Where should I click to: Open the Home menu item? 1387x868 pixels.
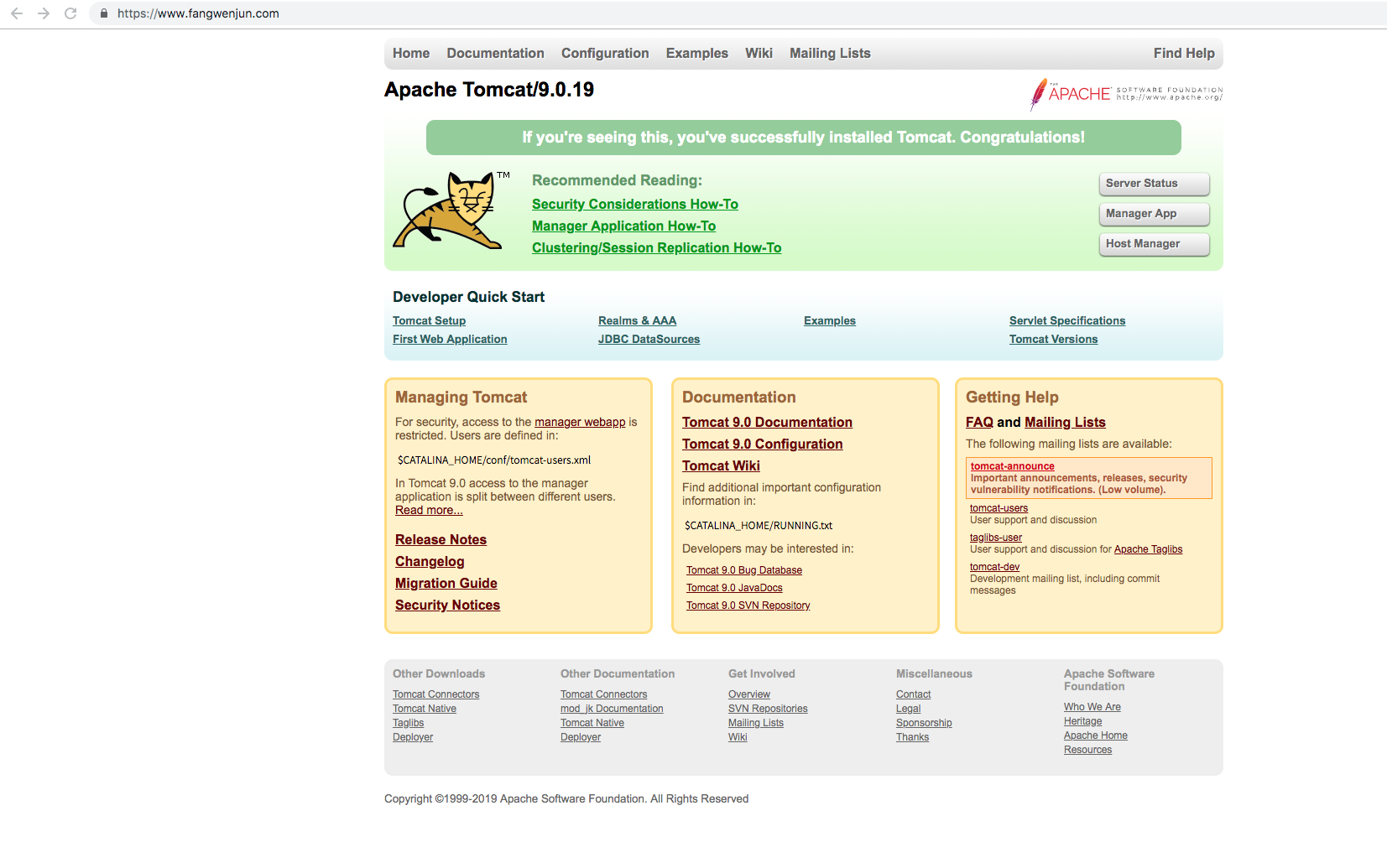[x=411, y=53]
